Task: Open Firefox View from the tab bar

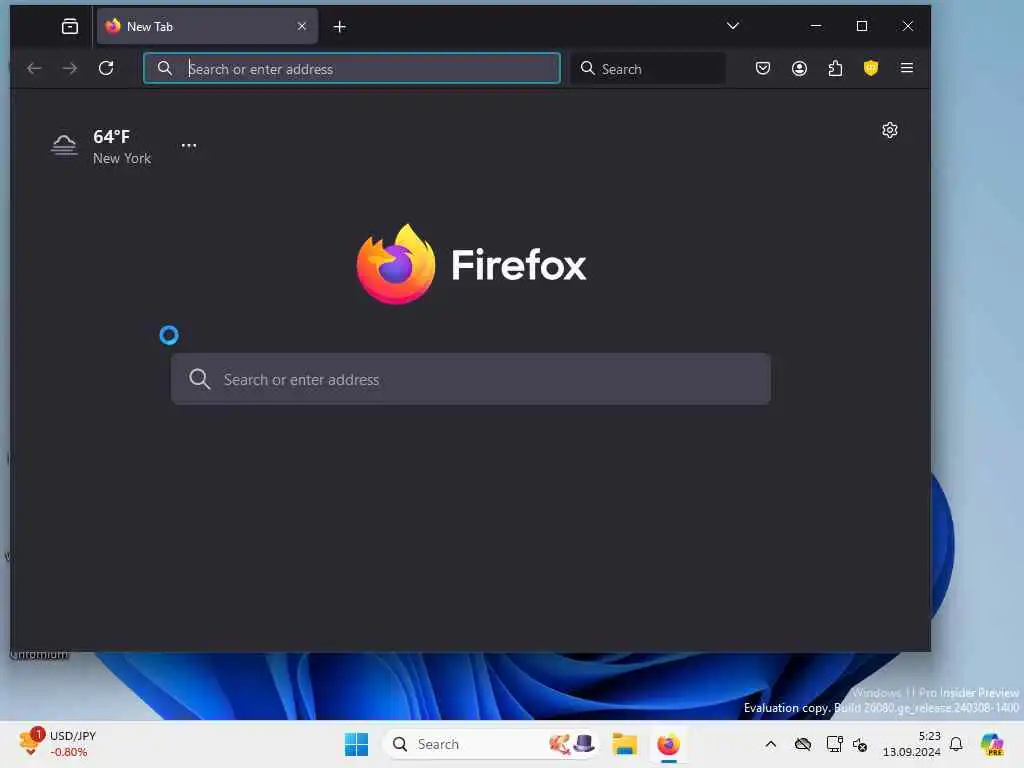Action: [70, 26]
